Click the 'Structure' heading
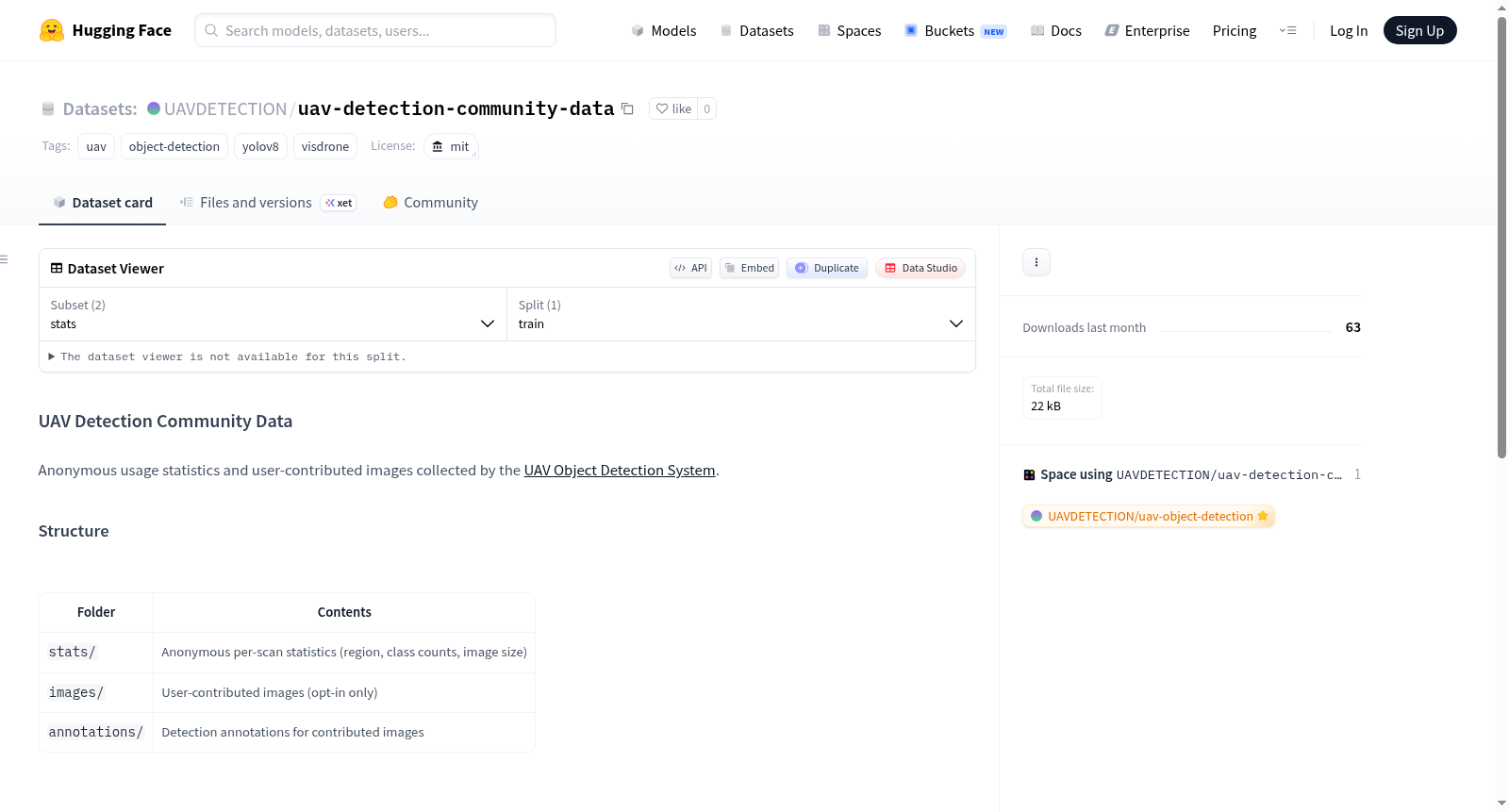 74,531
